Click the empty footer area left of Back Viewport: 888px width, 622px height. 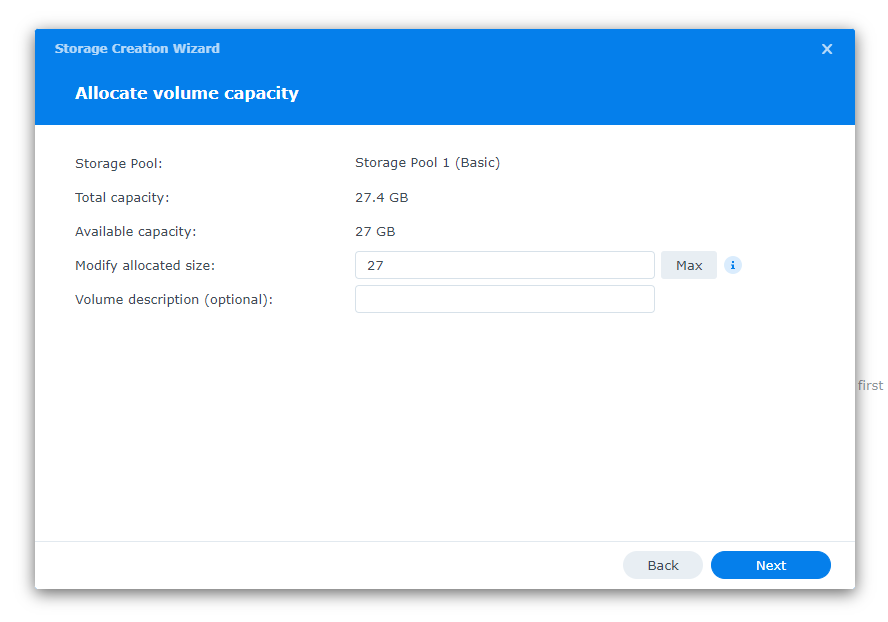[320, 565]
